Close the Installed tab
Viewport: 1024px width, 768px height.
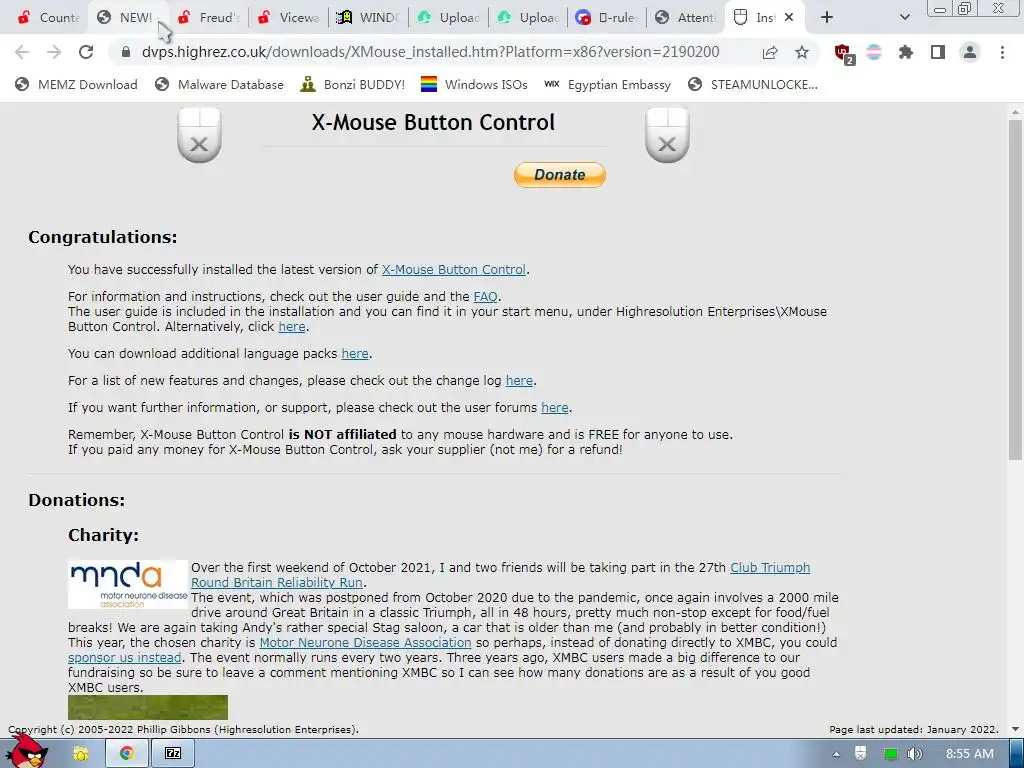(x=789, y=18)
